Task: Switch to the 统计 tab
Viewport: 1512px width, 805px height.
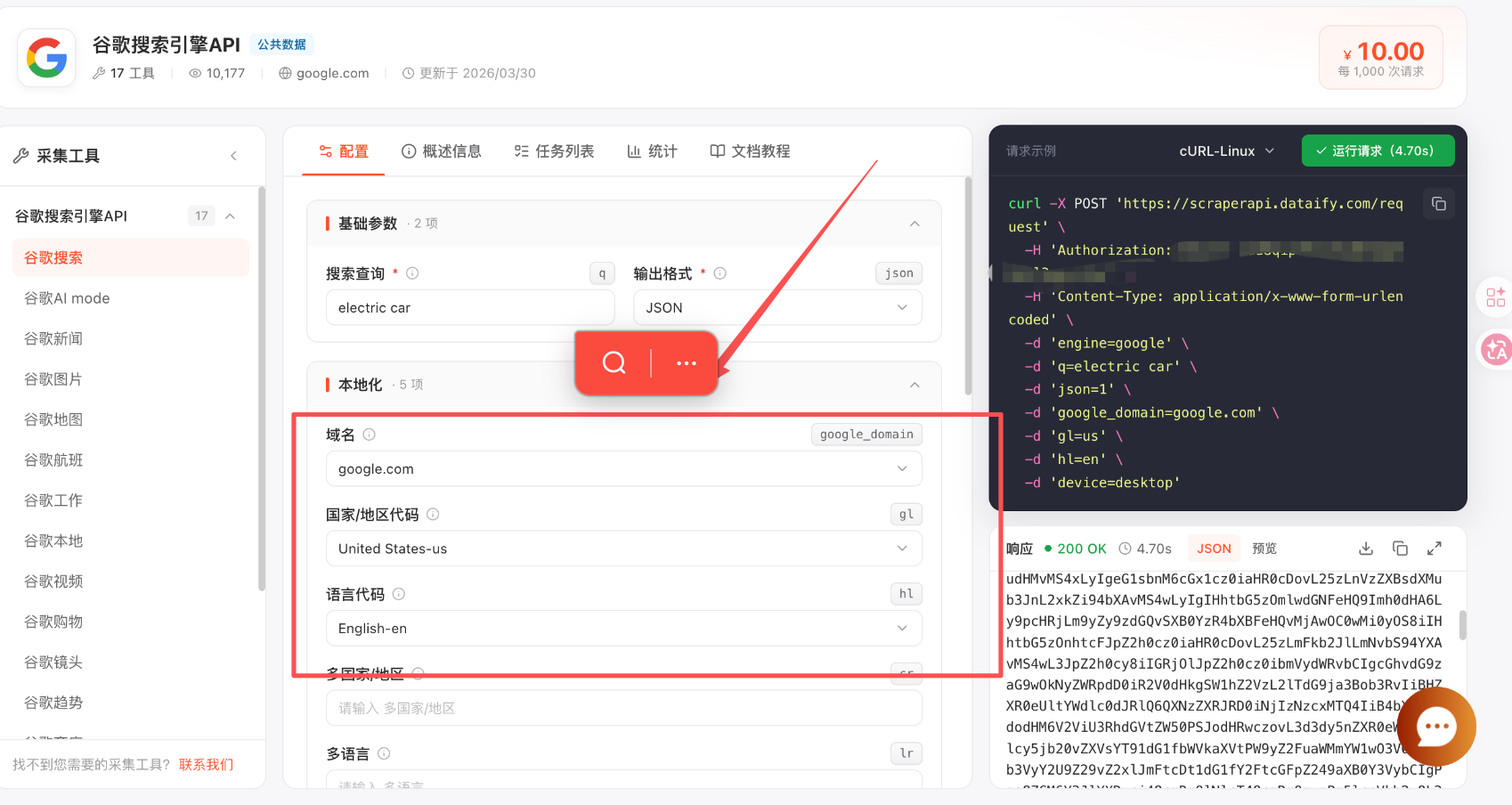Action: 653,151
